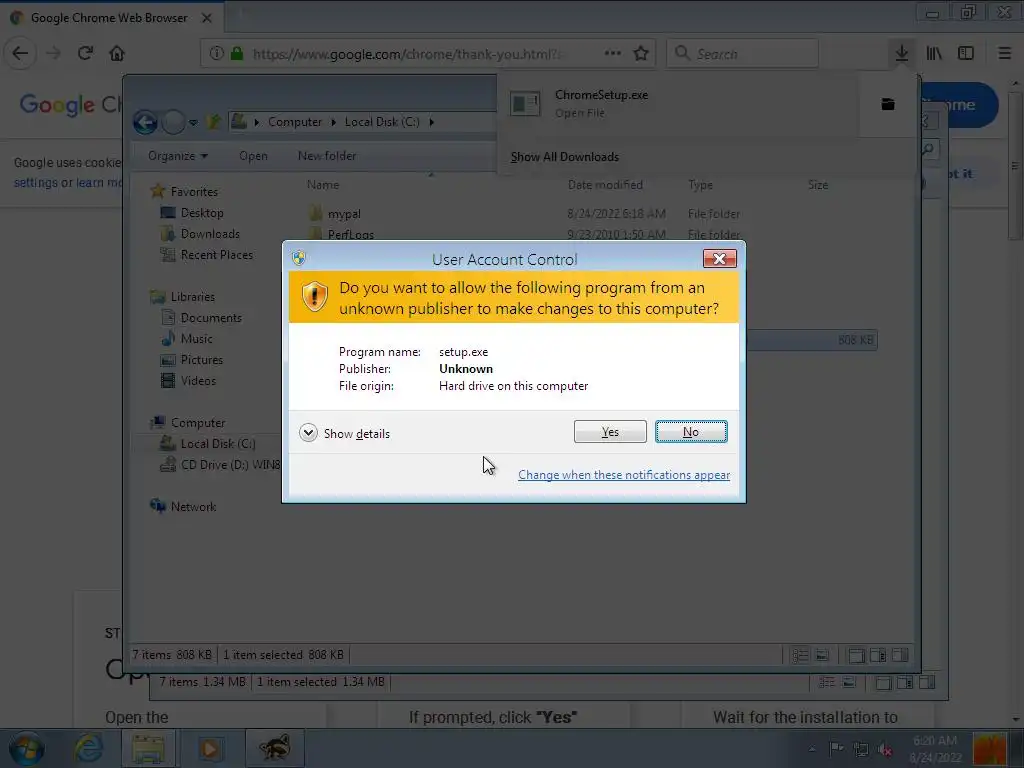
Task: Sort by Size column header
Action: (818, 185)
